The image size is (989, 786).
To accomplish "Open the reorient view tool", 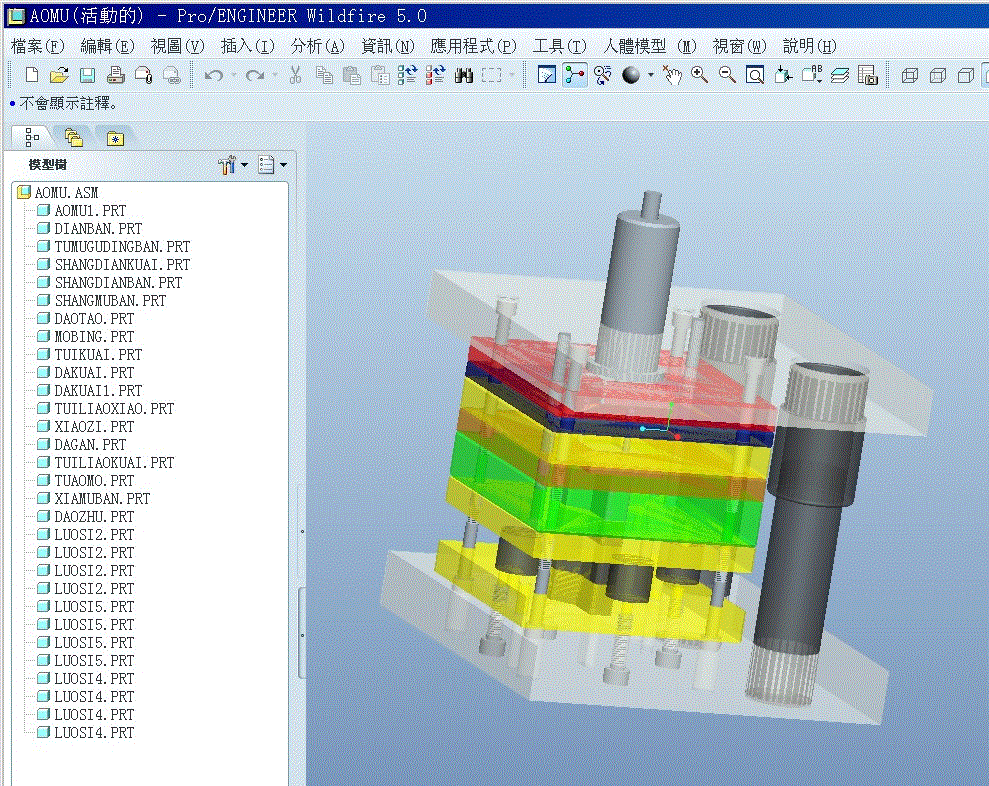I will [x=783, y=75].
